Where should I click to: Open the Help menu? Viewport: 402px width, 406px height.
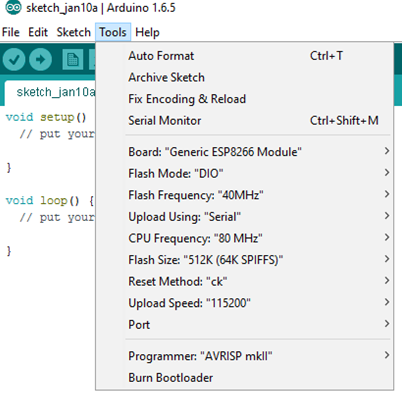click(x=147, y=32)
